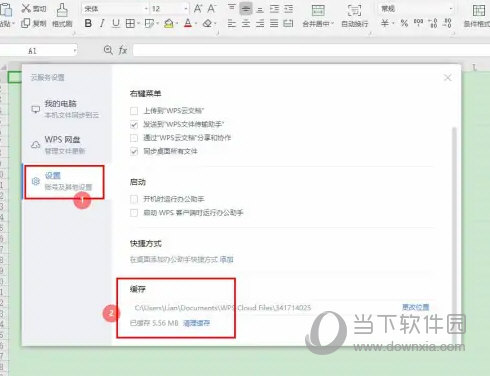The image size is (490, 376).
Task: Toggle italic formatting with the I icon
Action: point(102,23)
